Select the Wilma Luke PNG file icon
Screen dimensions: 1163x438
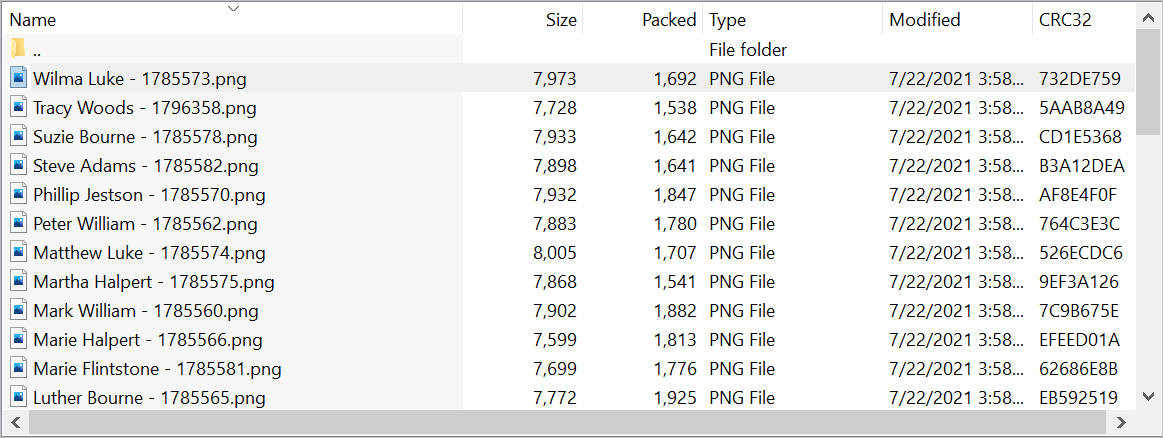pyautogui.click(x=19, y=79)
